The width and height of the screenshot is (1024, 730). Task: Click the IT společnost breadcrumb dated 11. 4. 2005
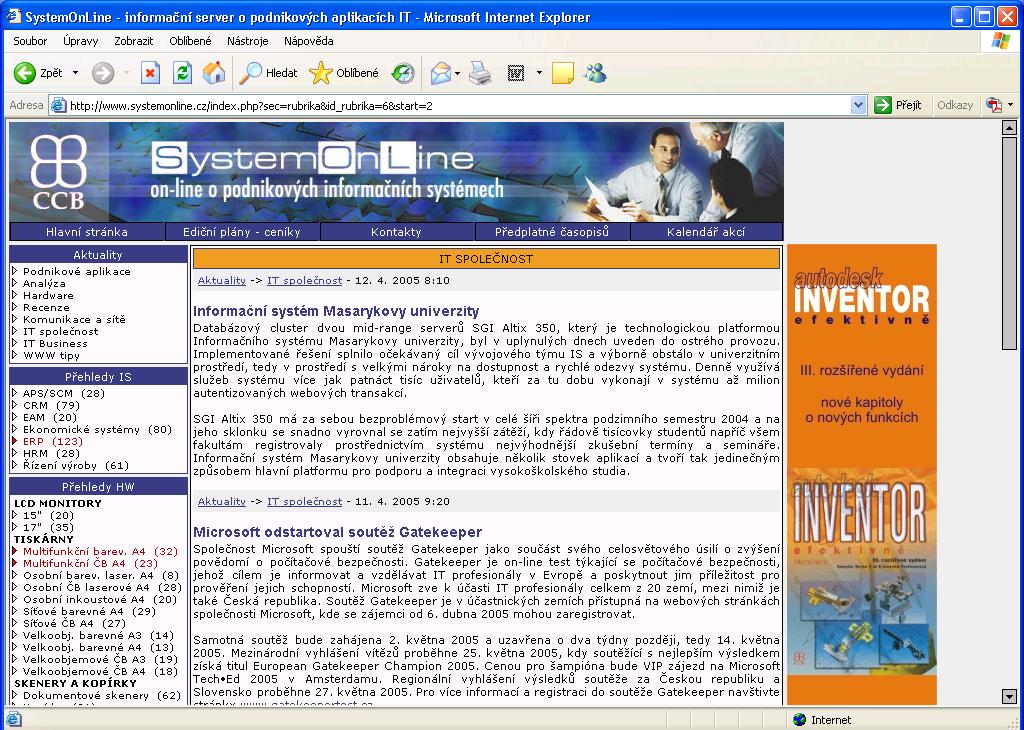click(304, 502)
